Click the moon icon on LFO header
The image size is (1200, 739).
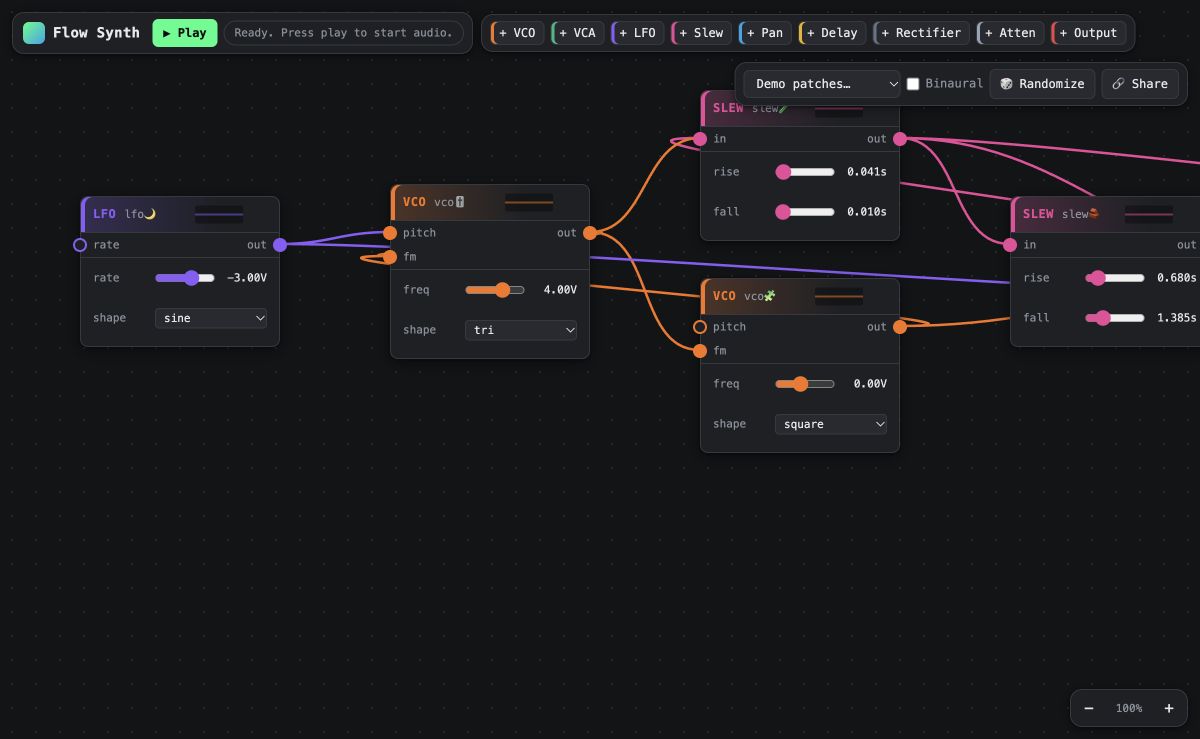[150, 214]
